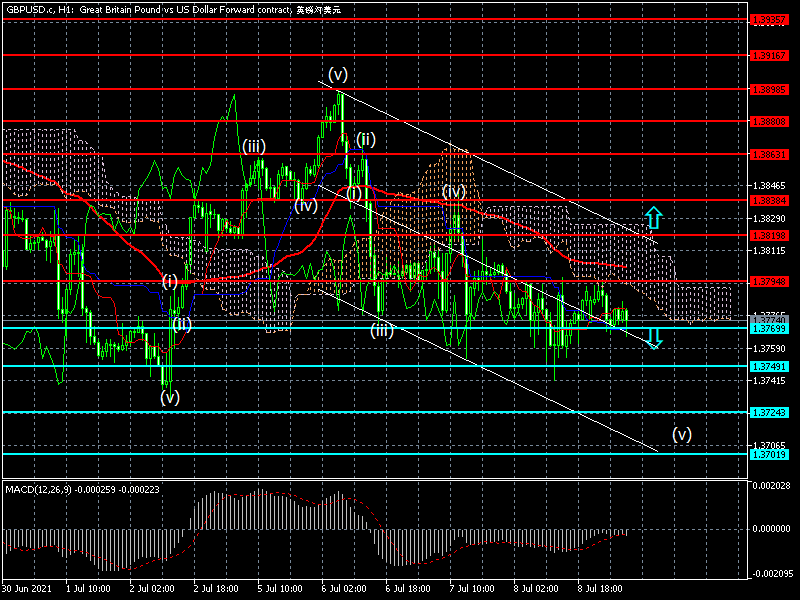Select the (v) wave label at the chart peak

[338, 74]
